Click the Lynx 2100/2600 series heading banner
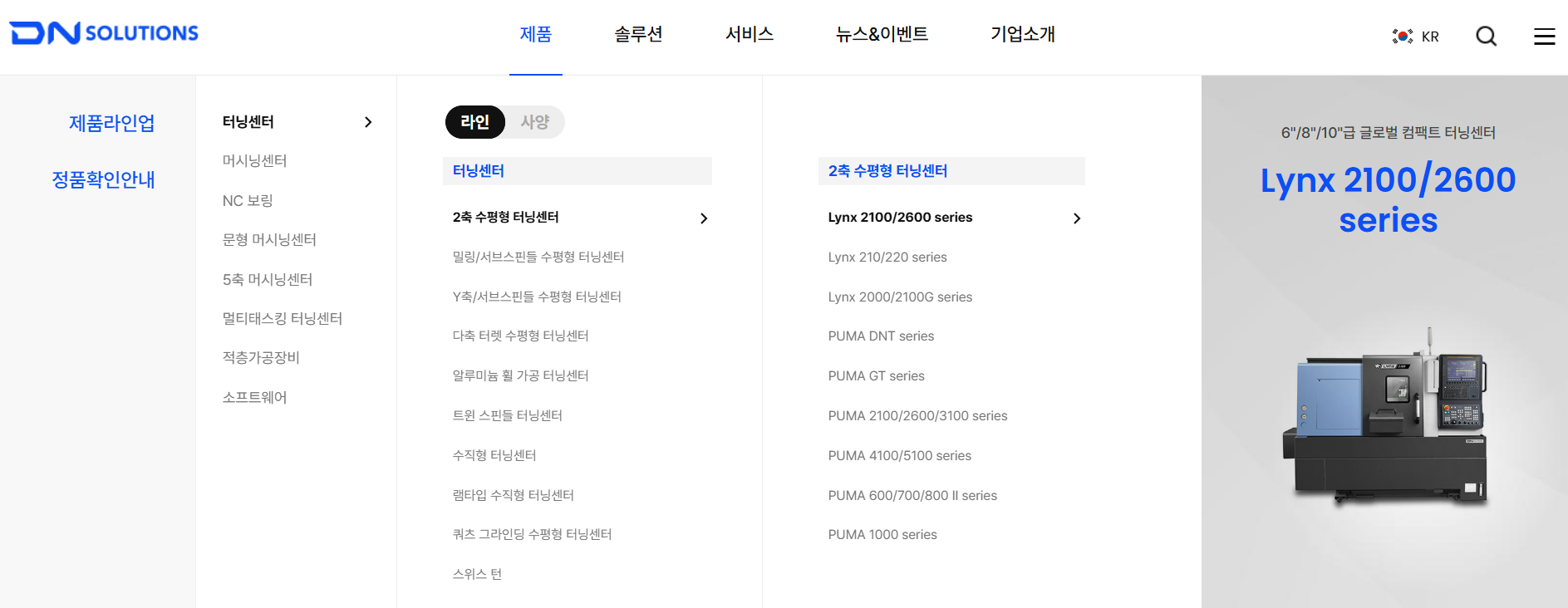The height and width of the screenshot is (608, 1568). (x=1388, y=199)
